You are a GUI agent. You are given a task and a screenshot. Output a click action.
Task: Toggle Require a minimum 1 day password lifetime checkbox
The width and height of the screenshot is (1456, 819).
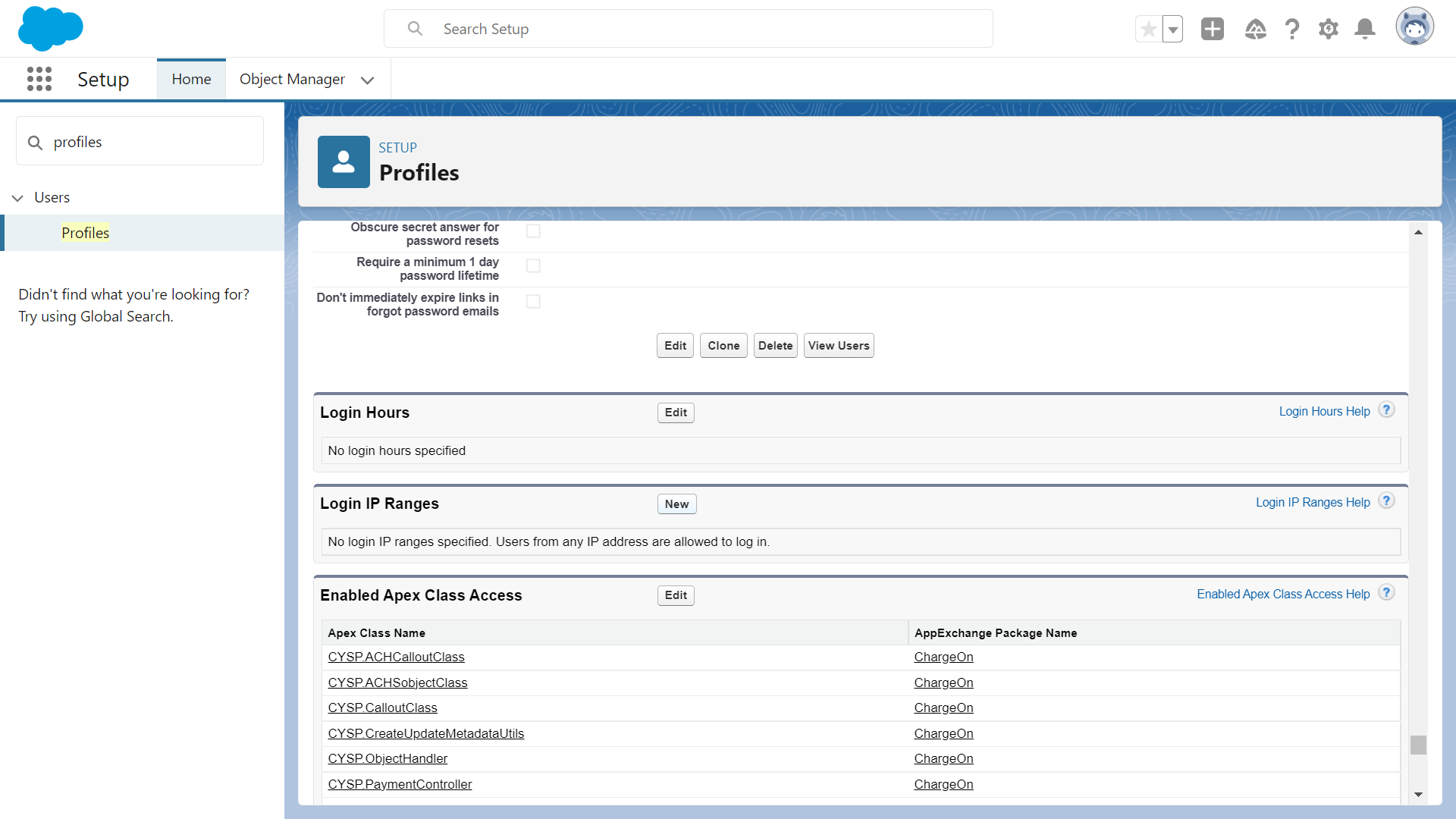[x=533, y=266]
